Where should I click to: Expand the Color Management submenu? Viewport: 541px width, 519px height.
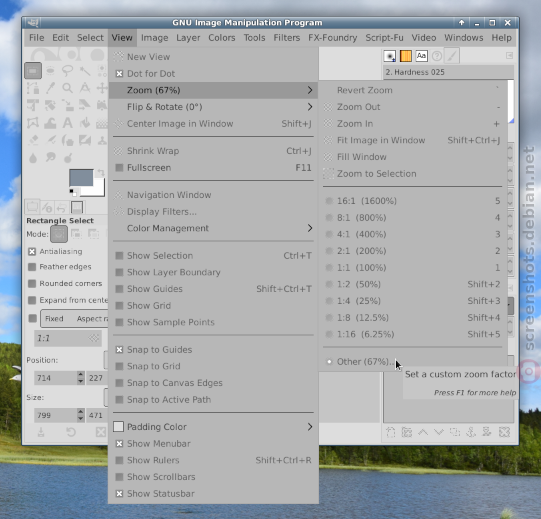pos(213,228)
